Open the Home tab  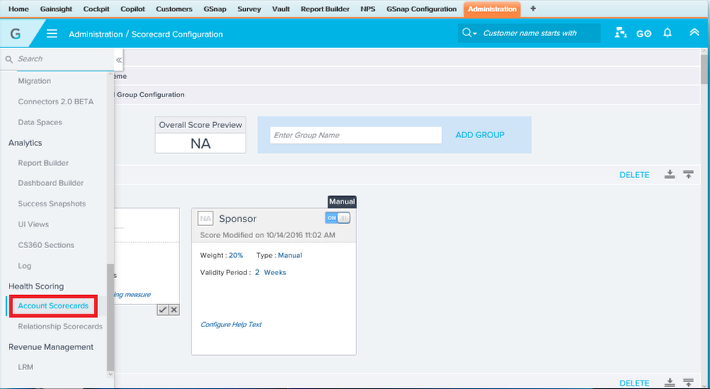point(19,9)
